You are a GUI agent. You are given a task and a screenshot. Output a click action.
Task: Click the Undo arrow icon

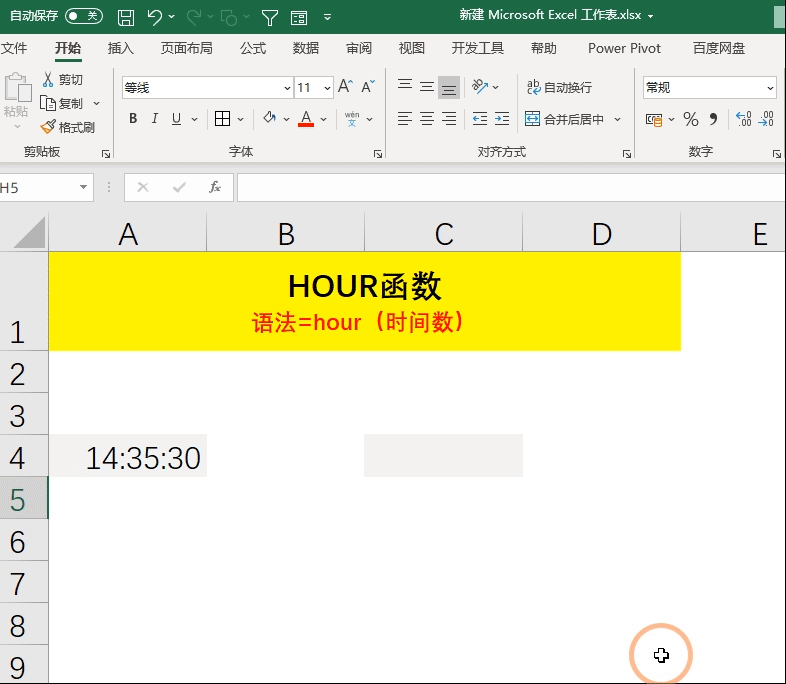tap(154, 17)
